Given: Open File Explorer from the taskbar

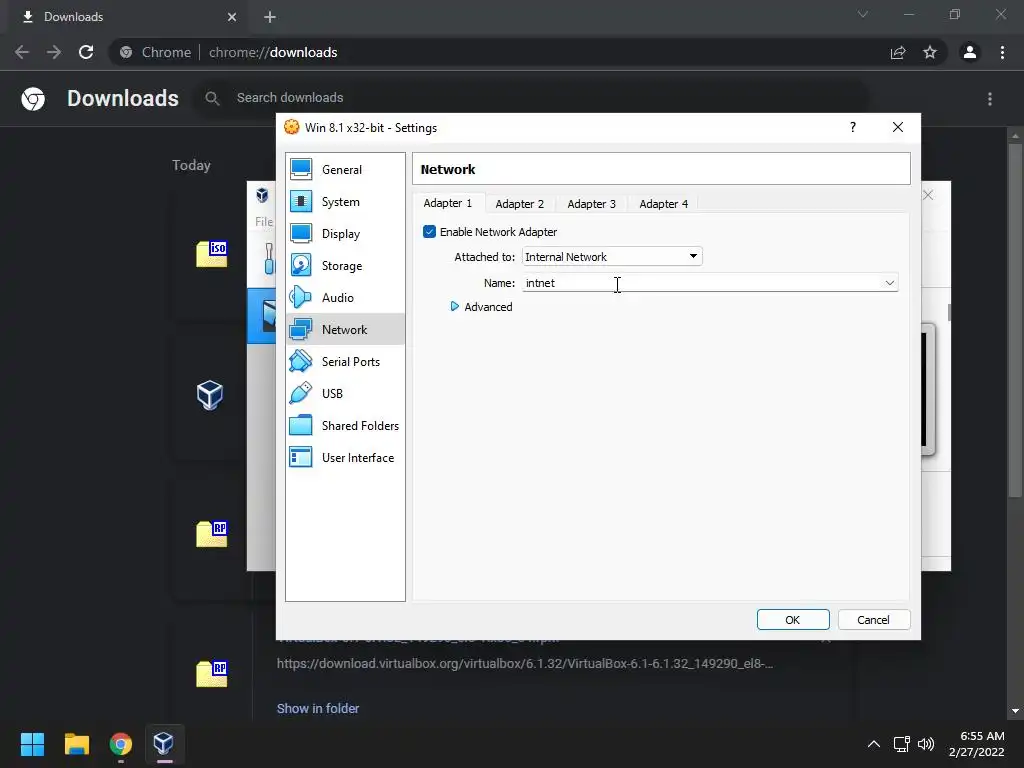Looking at the screenshot, I should [76, 744].
